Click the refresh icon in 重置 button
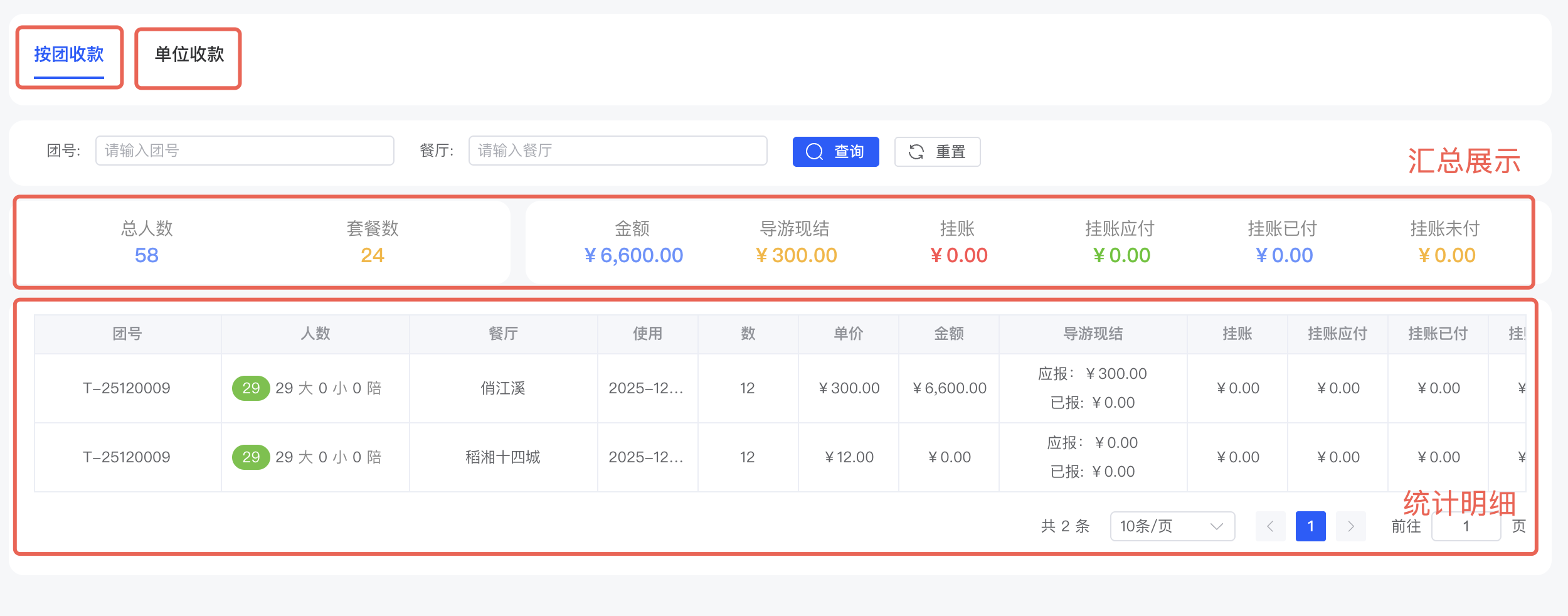1568x616 pixels. coord(916,152)
